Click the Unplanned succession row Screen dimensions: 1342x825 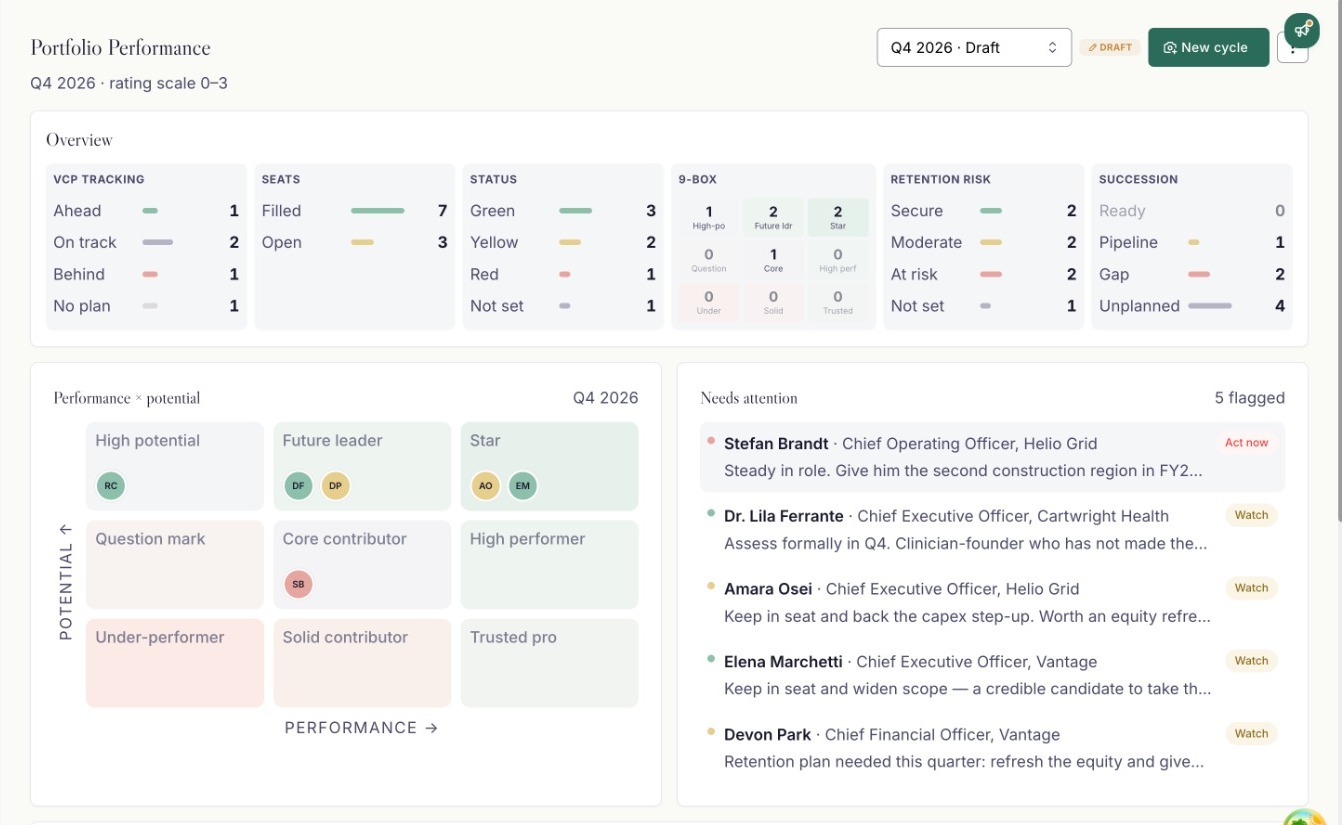coord(1192,306)
